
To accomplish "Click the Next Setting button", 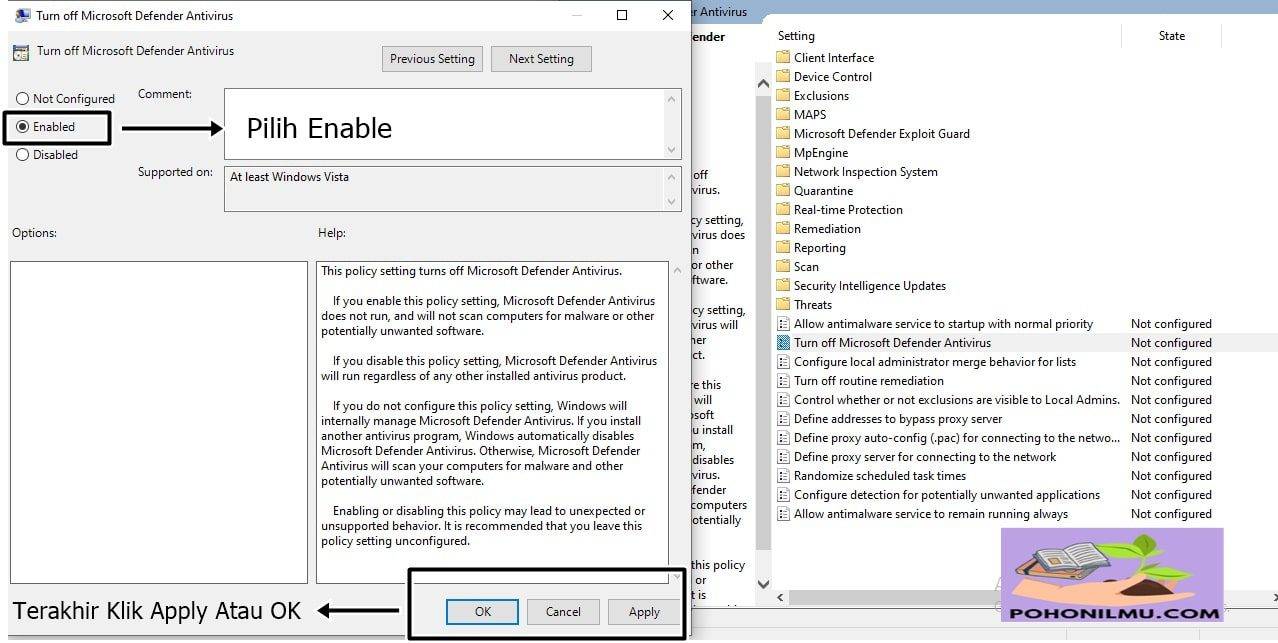I will pos(541,59).
